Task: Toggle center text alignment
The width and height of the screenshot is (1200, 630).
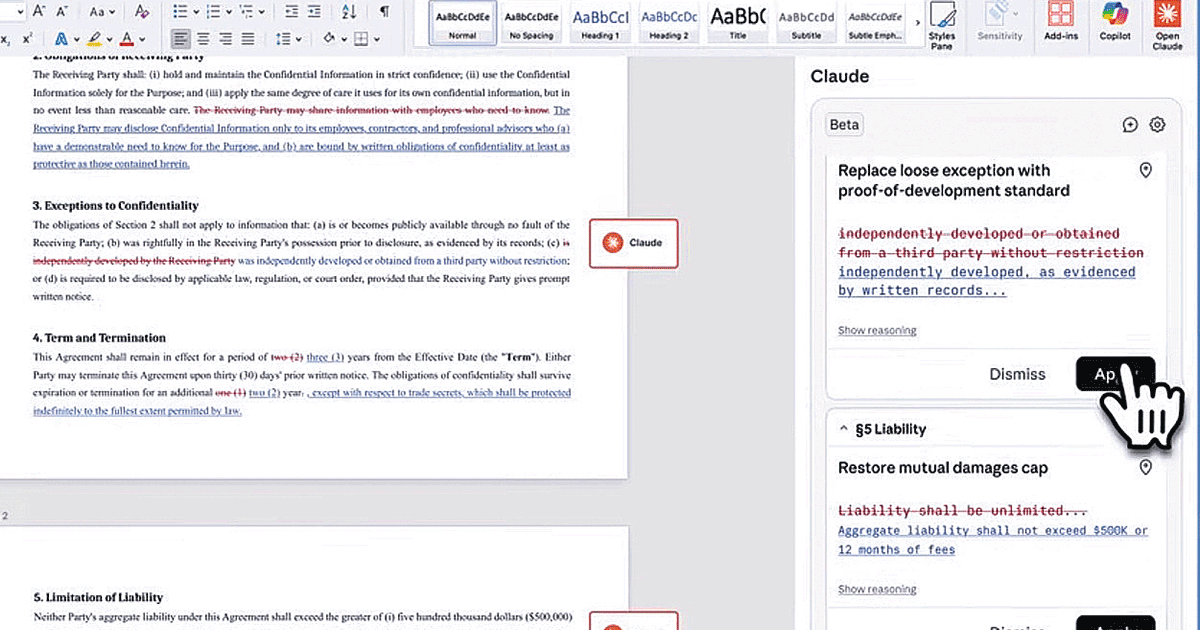Action: (203, 39)
